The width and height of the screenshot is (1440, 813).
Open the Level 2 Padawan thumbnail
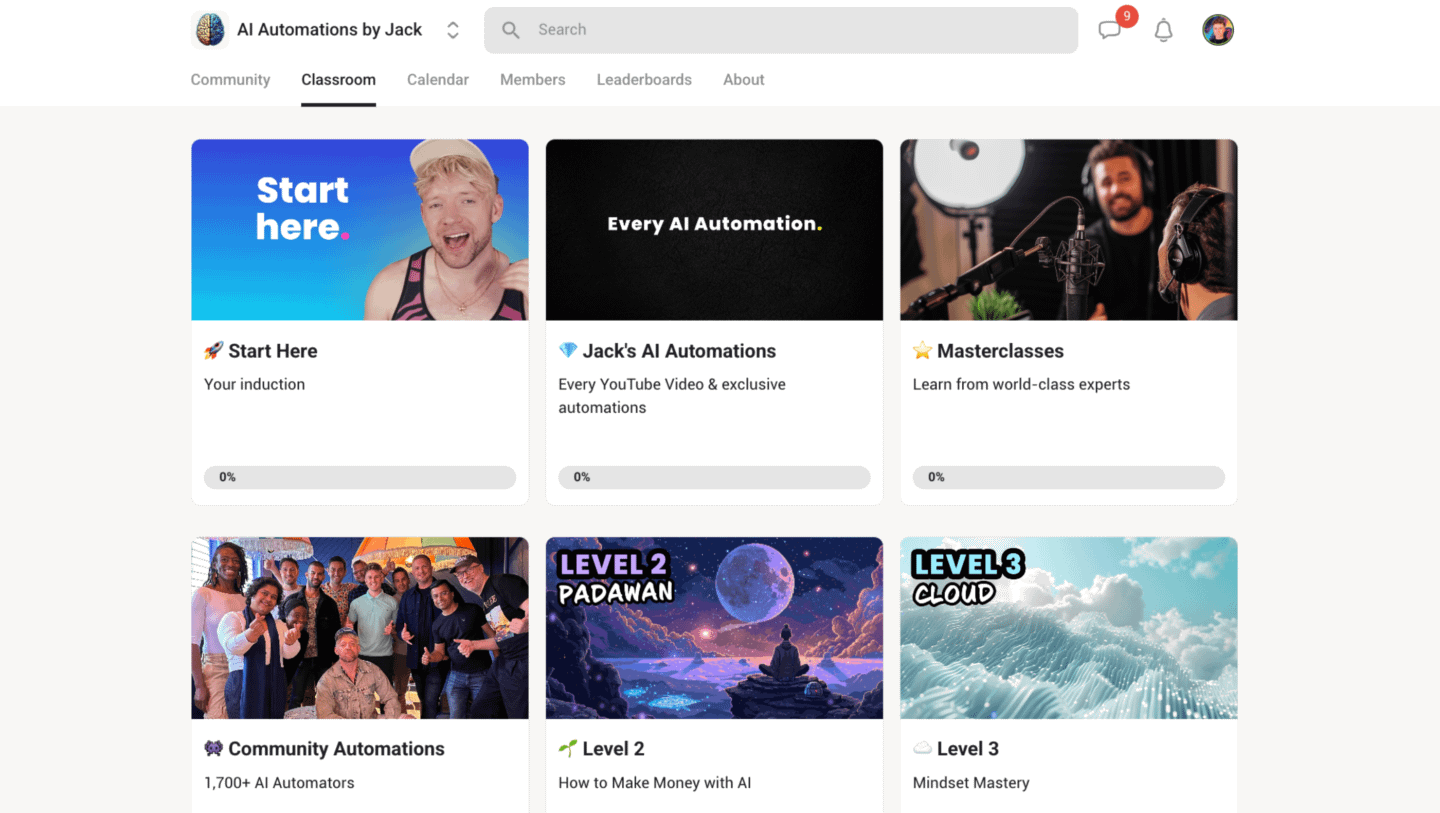pos(714,628)
